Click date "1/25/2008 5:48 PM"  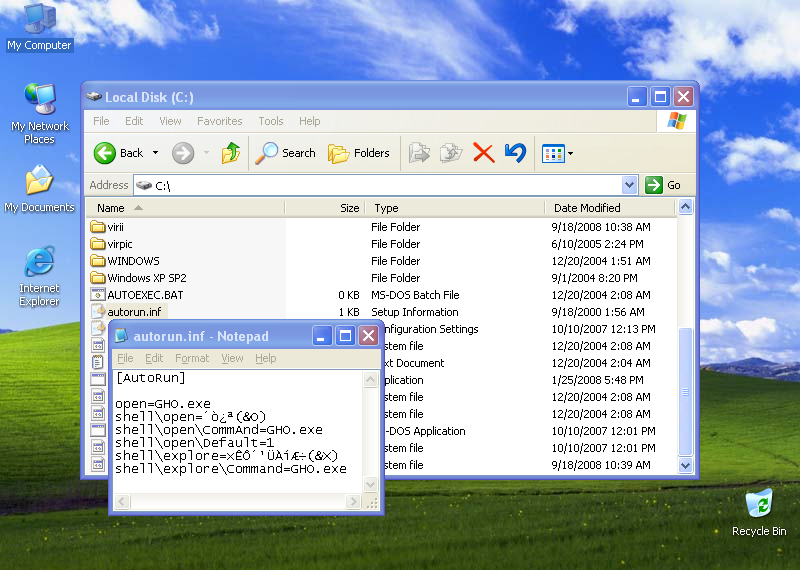[x=597, y=380]
